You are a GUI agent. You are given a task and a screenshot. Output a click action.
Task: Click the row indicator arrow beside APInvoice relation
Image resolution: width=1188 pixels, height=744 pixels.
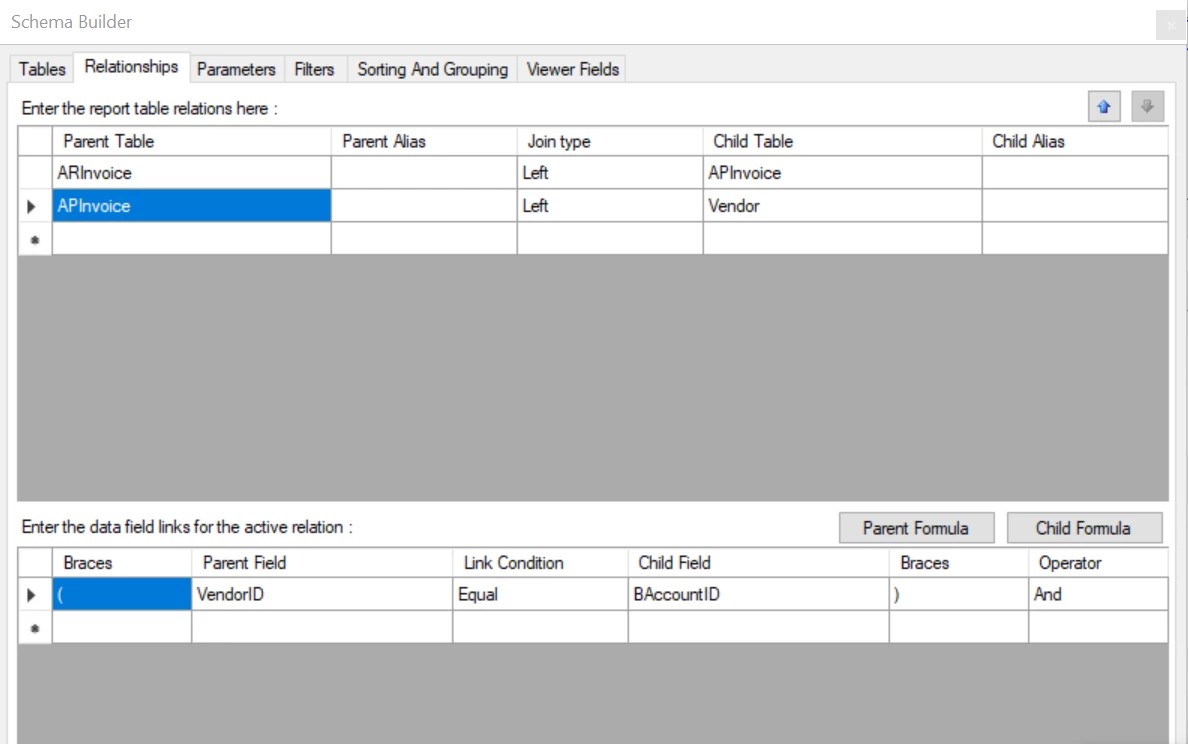[31, 205]
